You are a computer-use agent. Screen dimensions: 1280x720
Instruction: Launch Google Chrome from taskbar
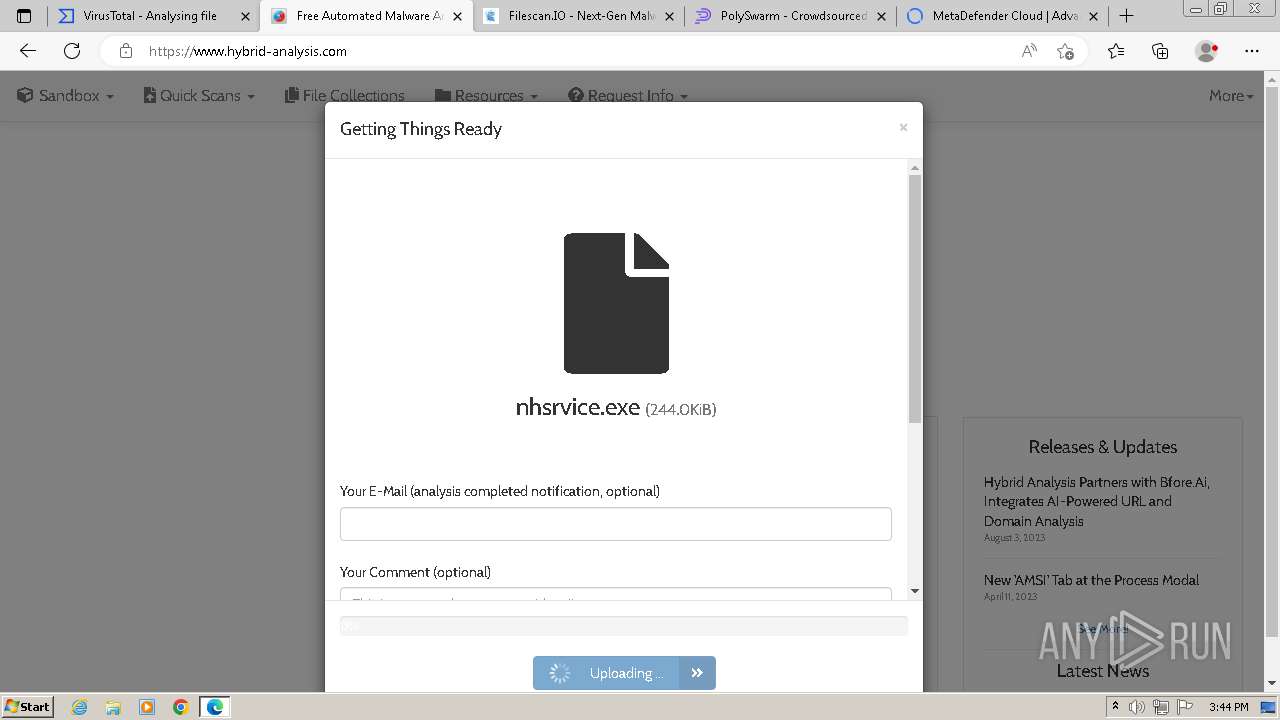(x=181, y=707)
